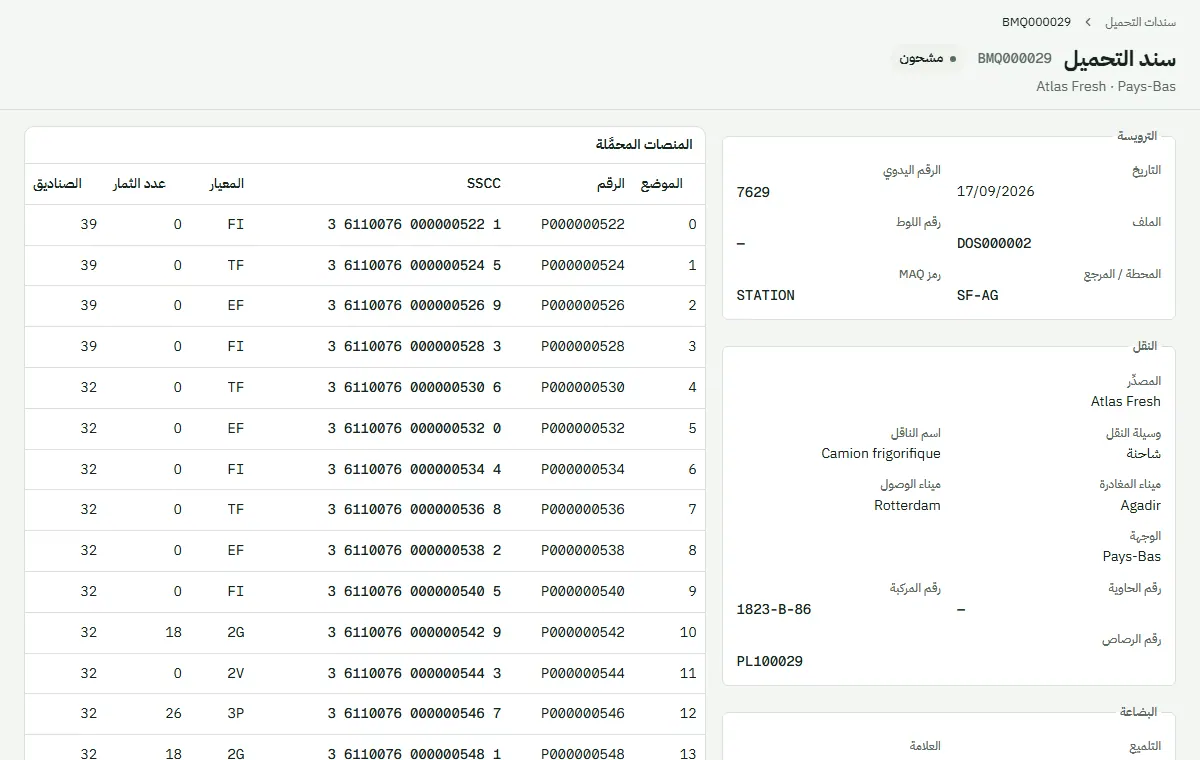1200x760 pixels.
Task: Open the سندات التحميل breadcrumb link
Action: pos(1140,22)
